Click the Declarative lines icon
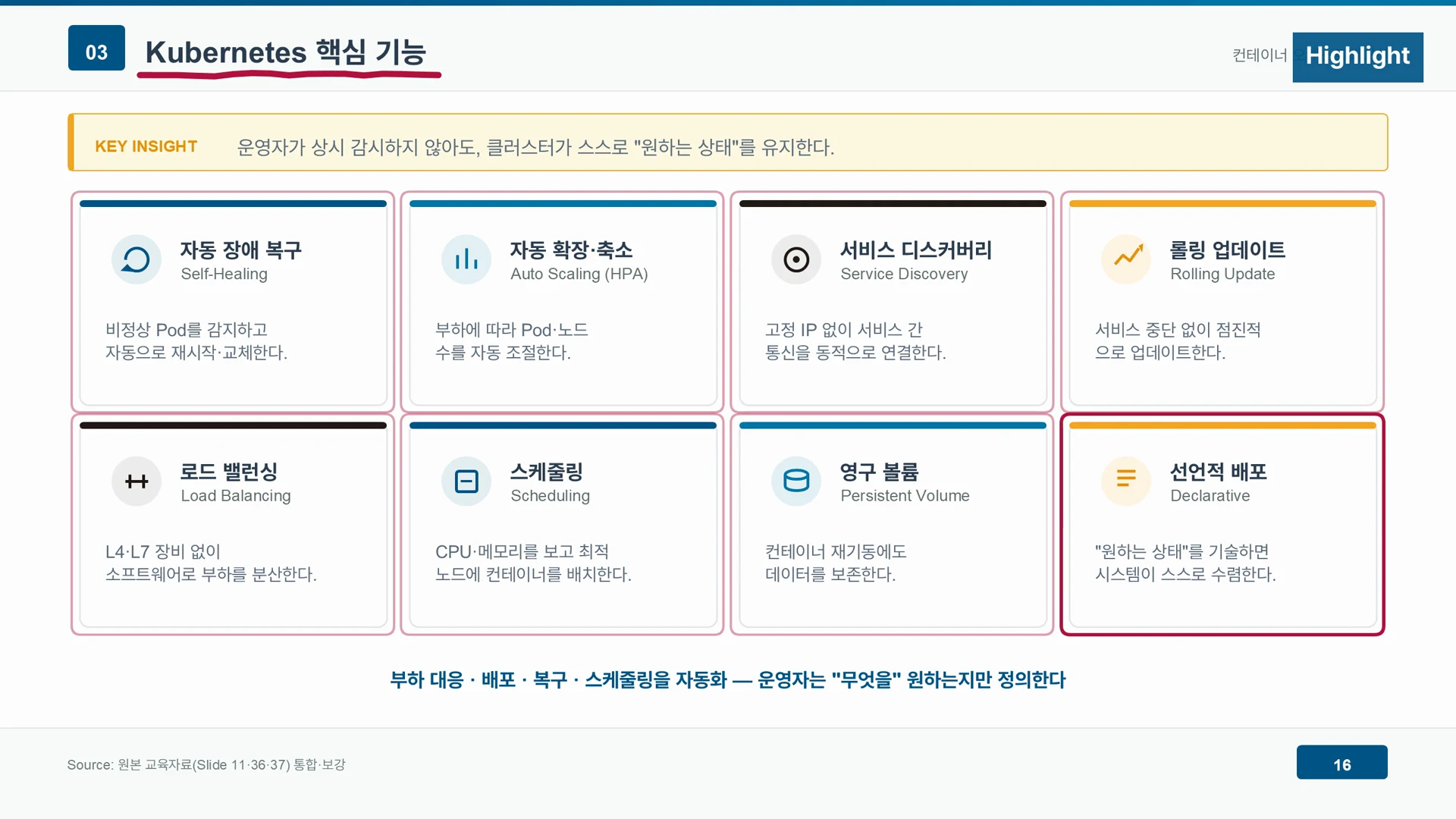Screen dimensions: 1456x819 [x=1126, y=482]
